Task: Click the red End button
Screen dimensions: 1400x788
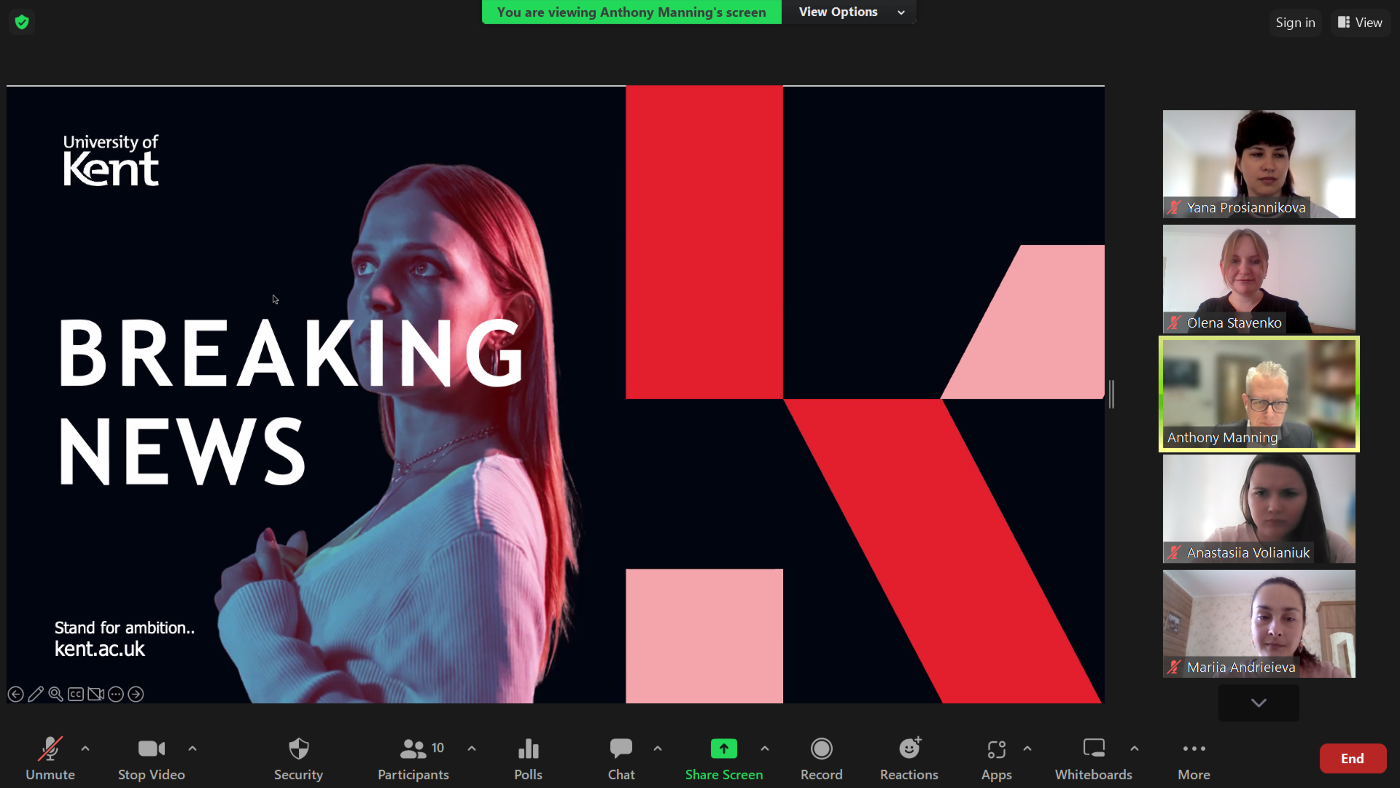Action: tap(1353, 758)
